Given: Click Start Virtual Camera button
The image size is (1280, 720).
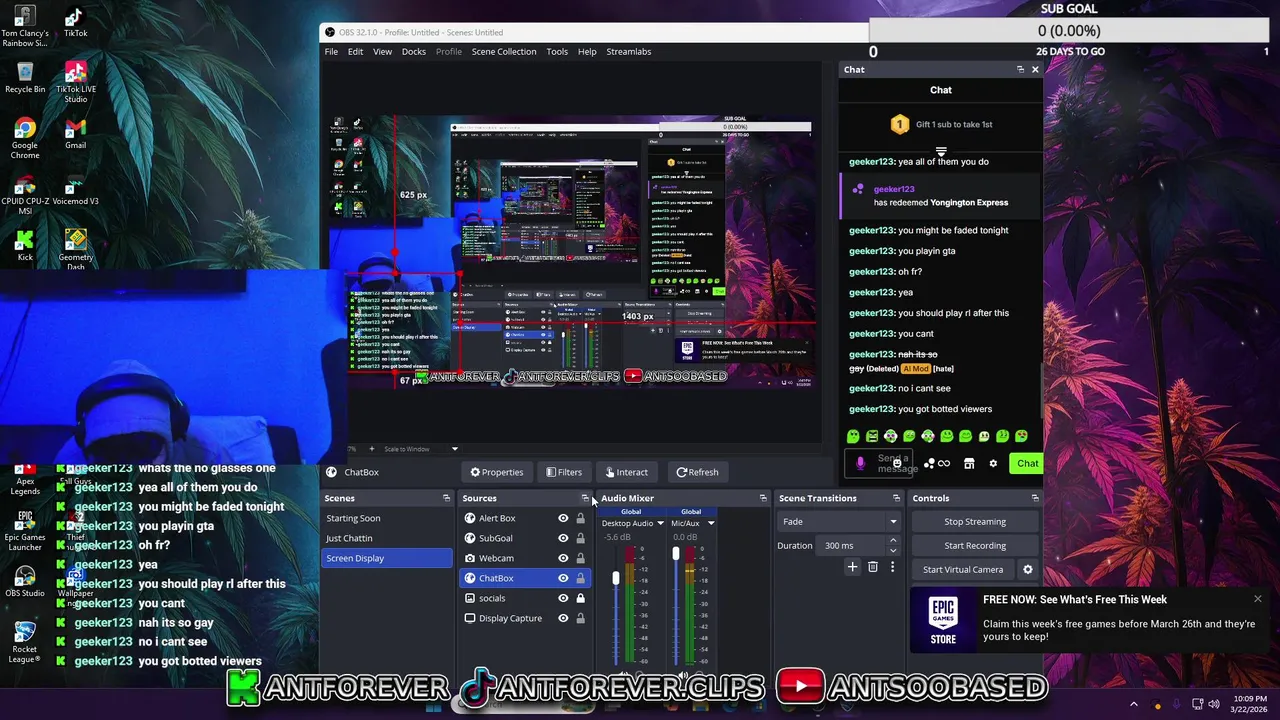Looking at the screenshot, I should 963,569.
